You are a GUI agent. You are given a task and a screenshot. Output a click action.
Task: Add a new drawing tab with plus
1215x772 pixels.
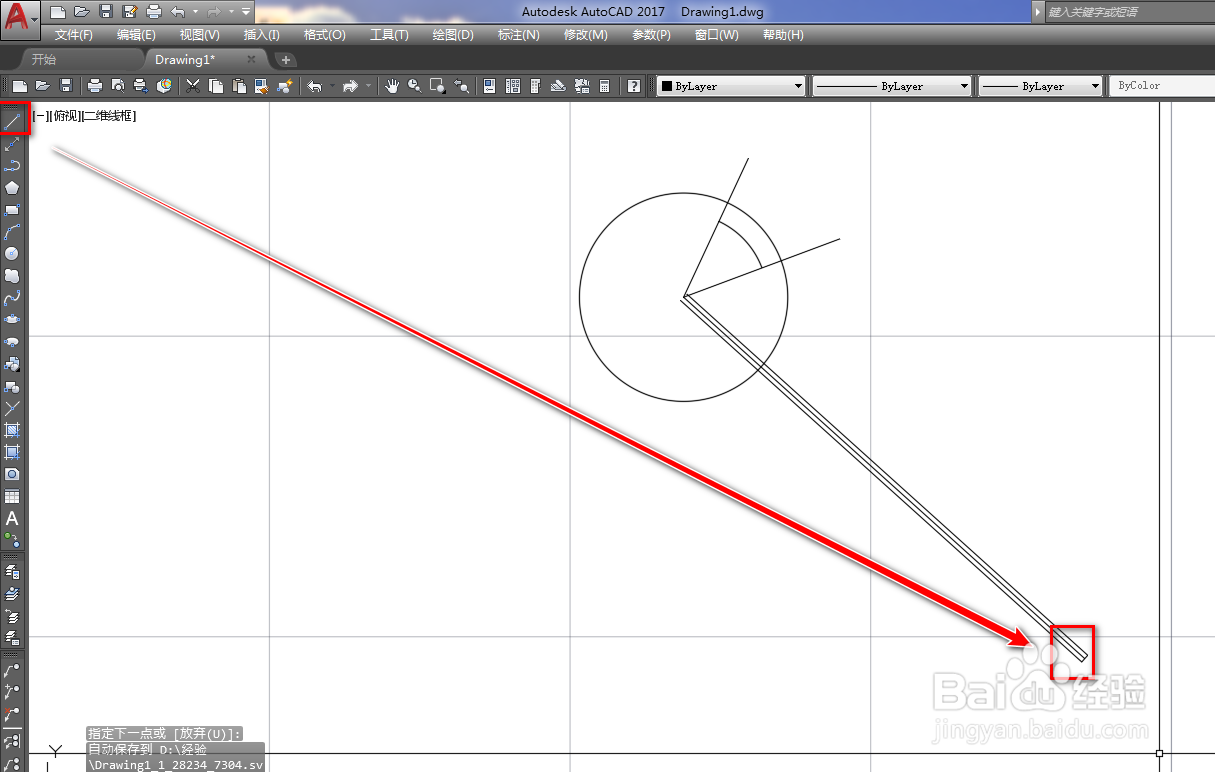(x=286, y=60)
